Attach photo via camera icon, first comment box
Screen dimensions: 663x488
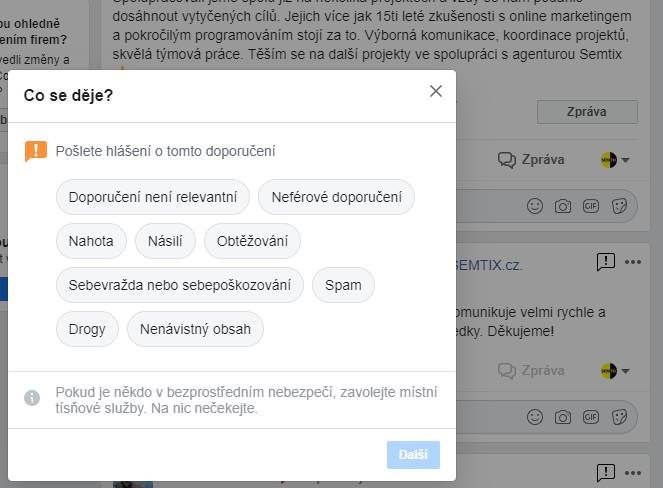(563, 206)
